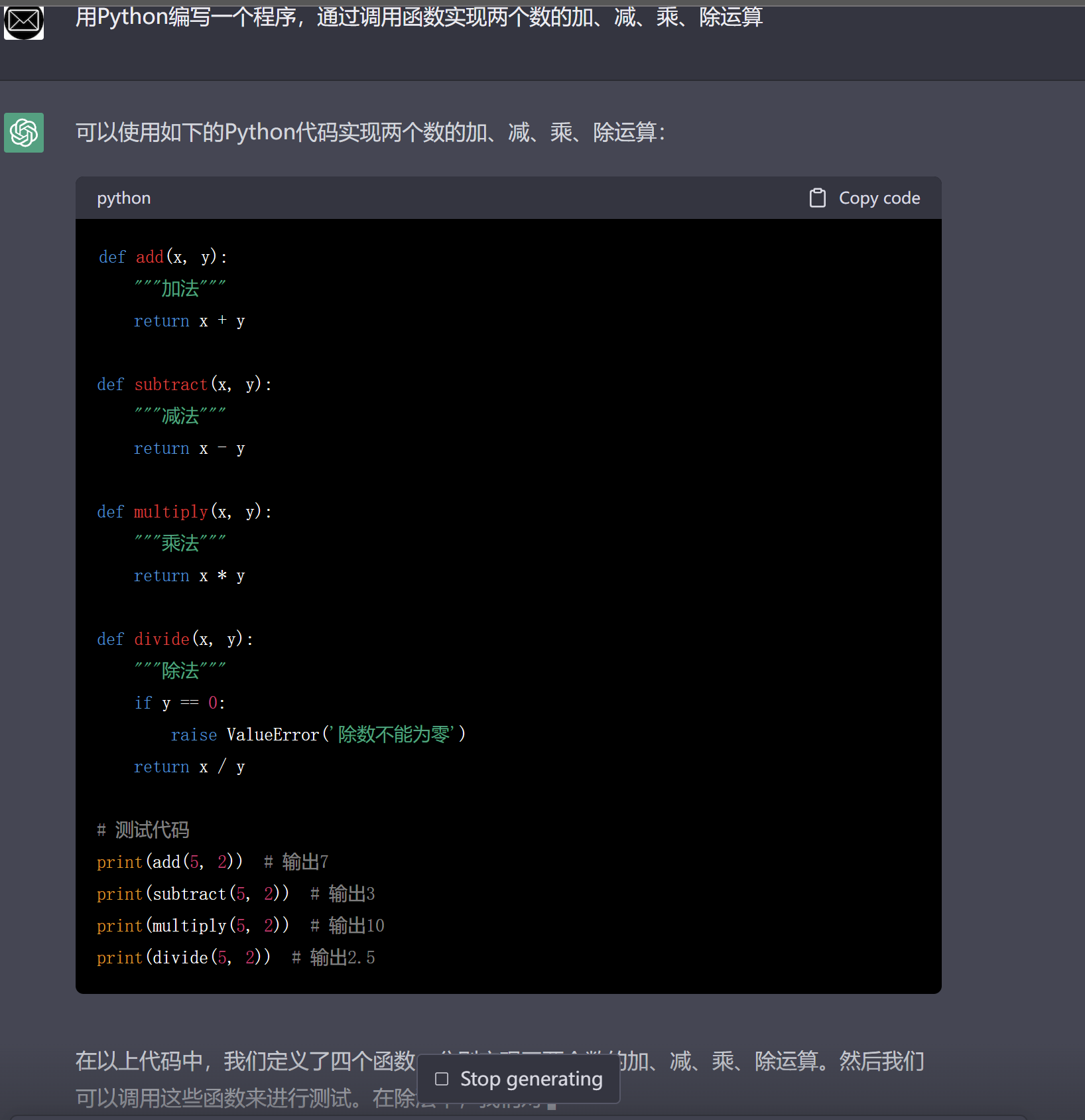This screenshot has height=1120, width=1085.
Task: Stop the response with Stop generating
Action: point(519,1079)
